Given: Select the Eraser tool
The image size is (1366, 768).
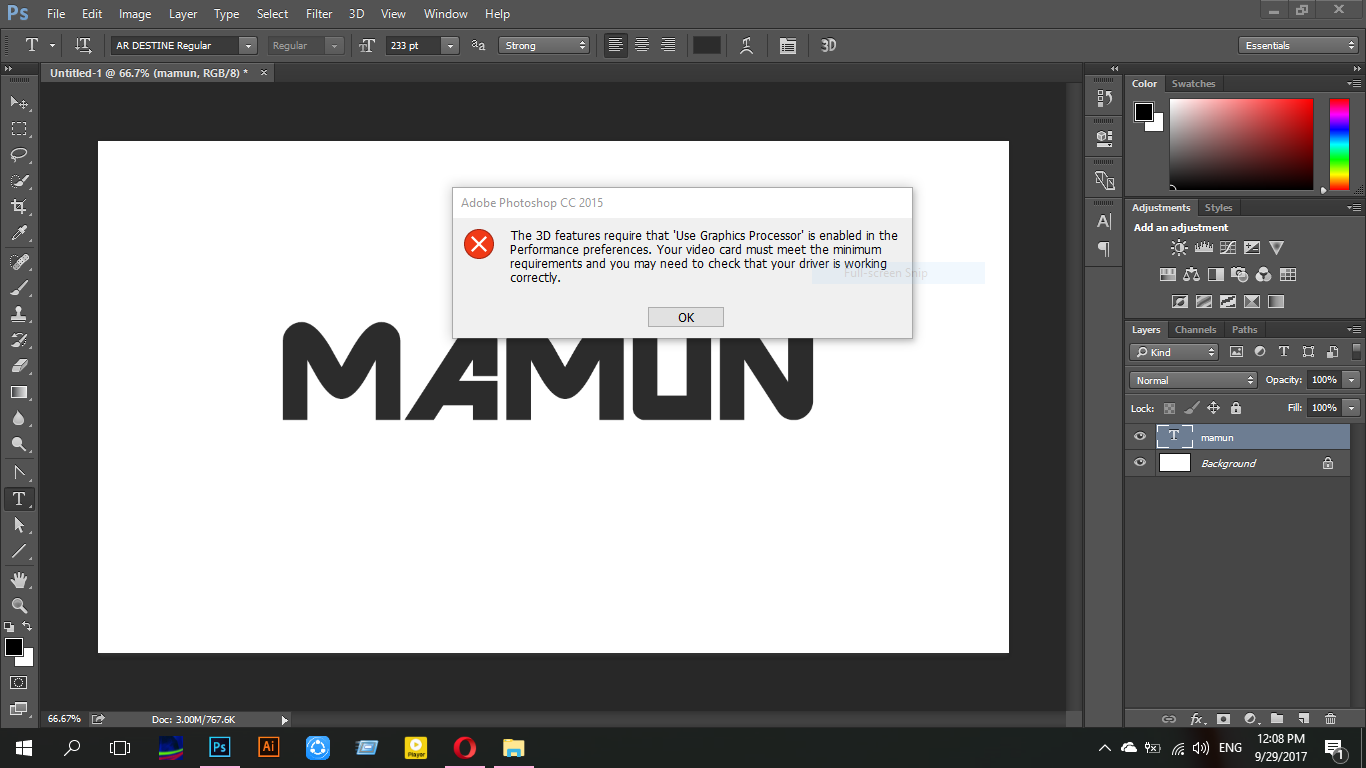Looking at the screenshot, I should click(x=19, y=366).
